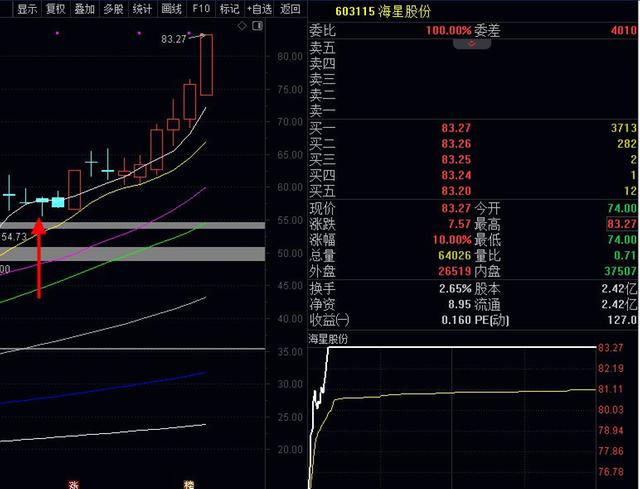Select the 买五 price 83.20
640x489 pixels.
coord(456,191)
